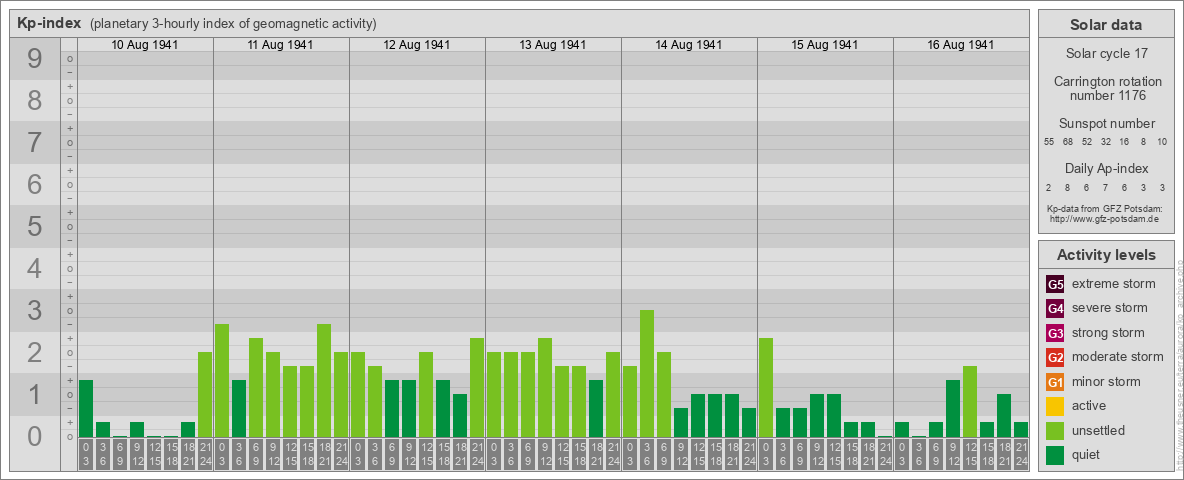Click the 'Activity levels' panel header

[1105, 255]
